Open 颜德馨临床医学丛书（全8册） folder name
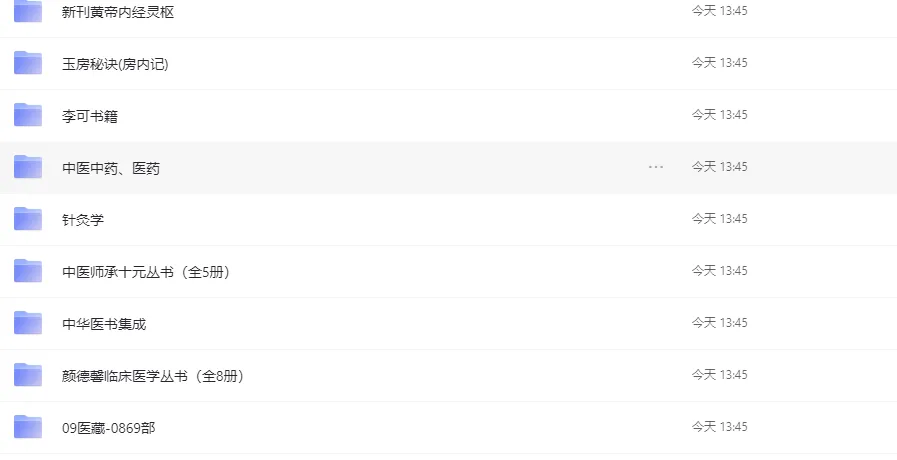 [x=153, y=376]
